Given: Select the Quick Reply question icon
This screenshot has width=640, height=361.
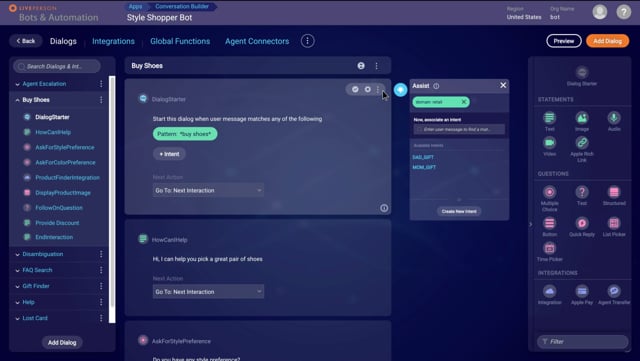Looking at the screenshot, I should [582, 223].
